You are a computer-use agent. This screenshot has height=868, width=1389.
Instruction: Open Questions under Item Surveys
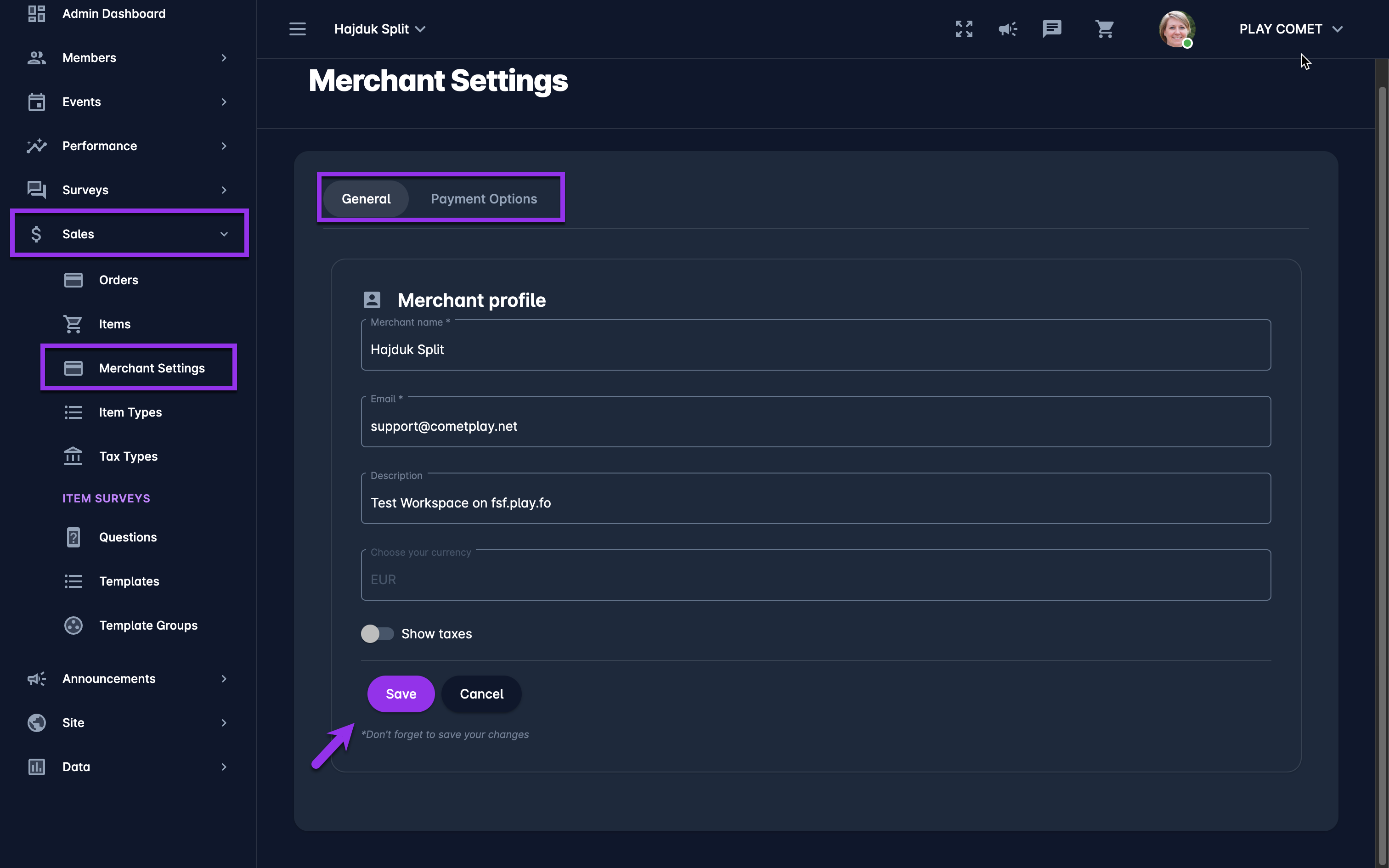pyautogui.click(x=127, y=537)
